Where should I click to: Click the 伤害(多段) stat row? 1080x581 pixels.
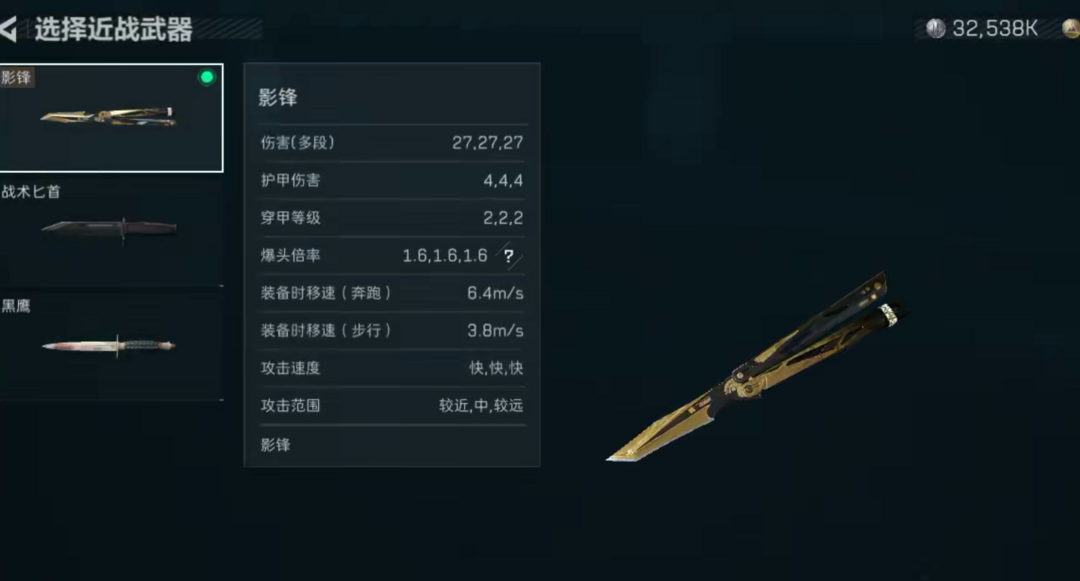point(392,142)
